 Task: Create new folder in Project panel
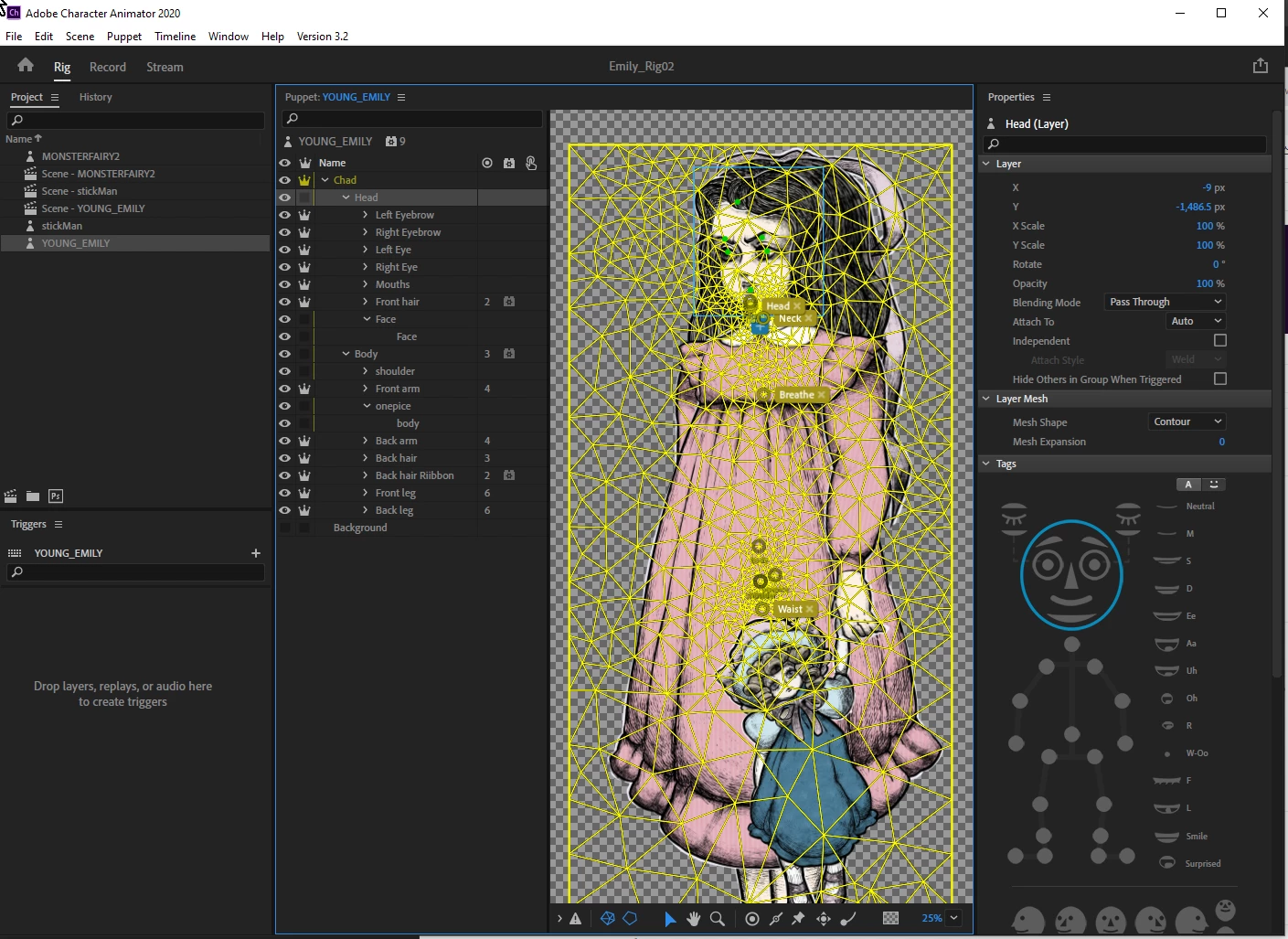[33, 496]
